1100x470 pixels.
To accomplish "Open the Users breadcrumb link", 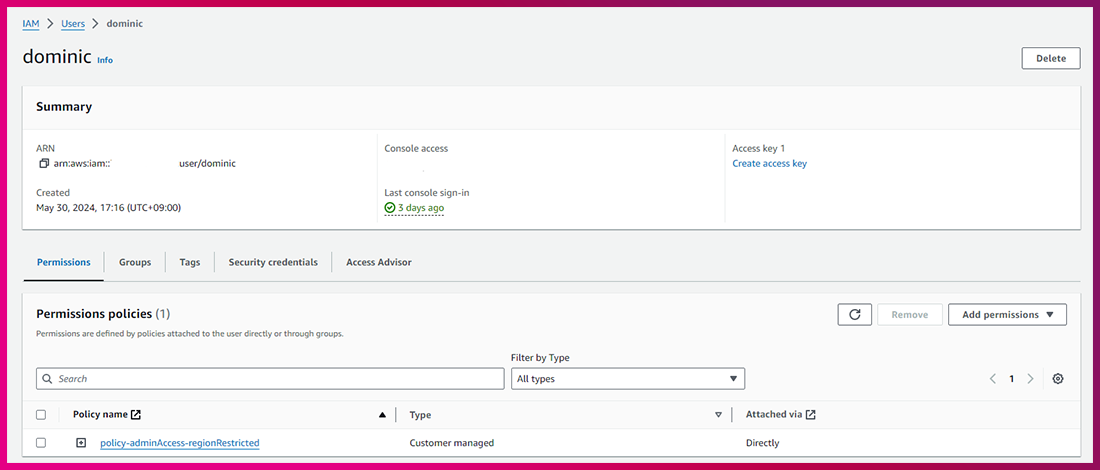I will [x=73, y=23].
